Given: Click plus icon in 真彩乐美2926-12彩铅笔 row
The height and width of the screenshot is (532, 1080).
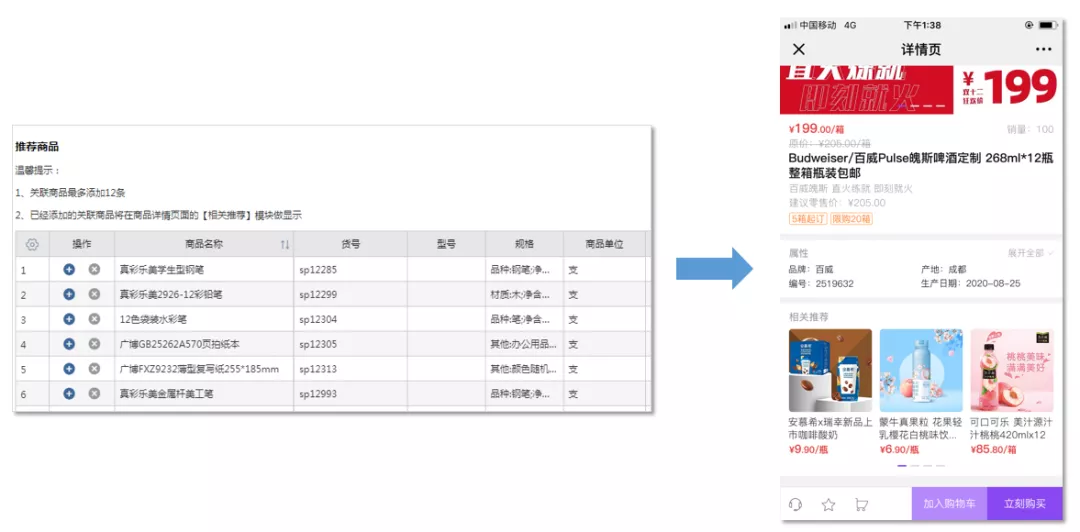Looking at the screenshot, I should tap(69, 294).
